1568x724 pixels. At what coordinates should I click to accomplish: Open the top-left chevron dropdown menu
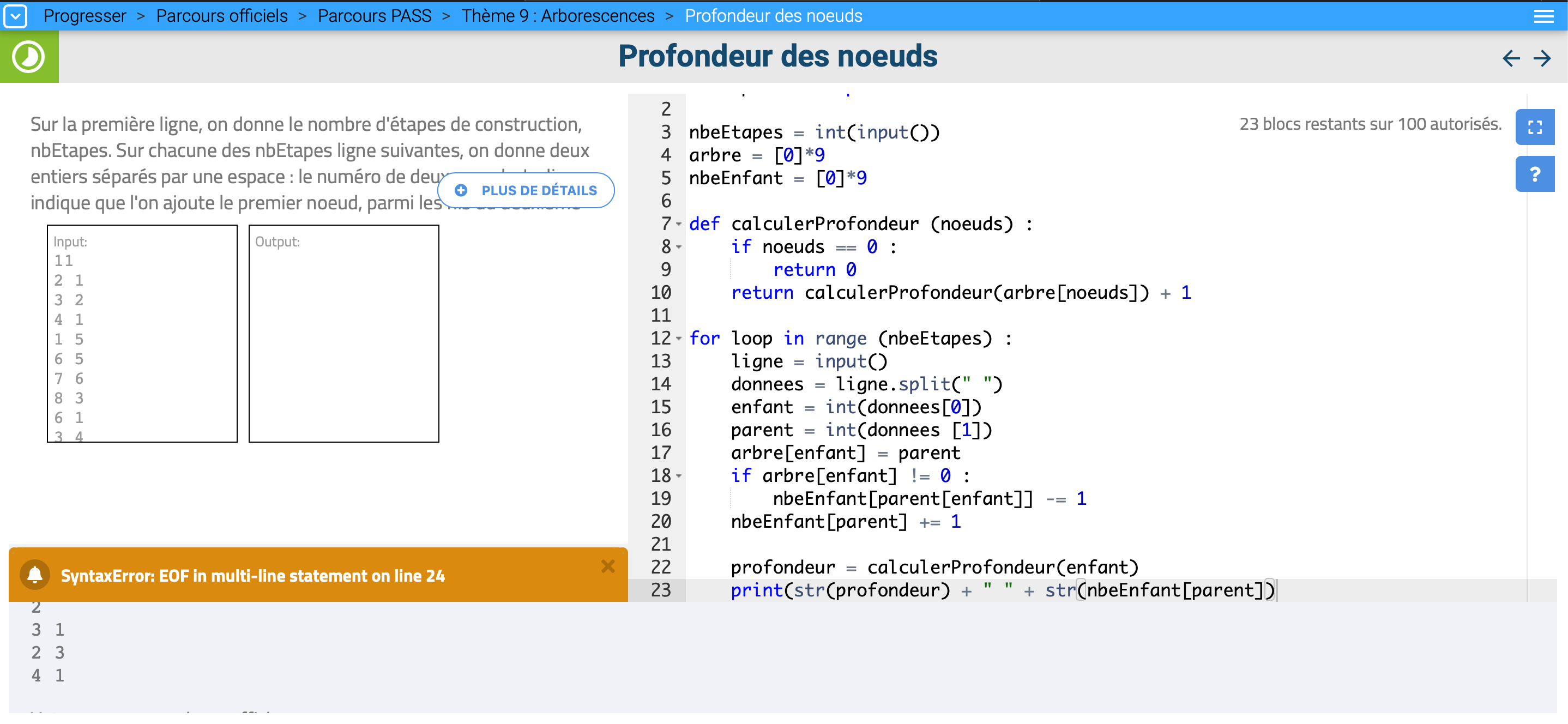pos(15,16)
